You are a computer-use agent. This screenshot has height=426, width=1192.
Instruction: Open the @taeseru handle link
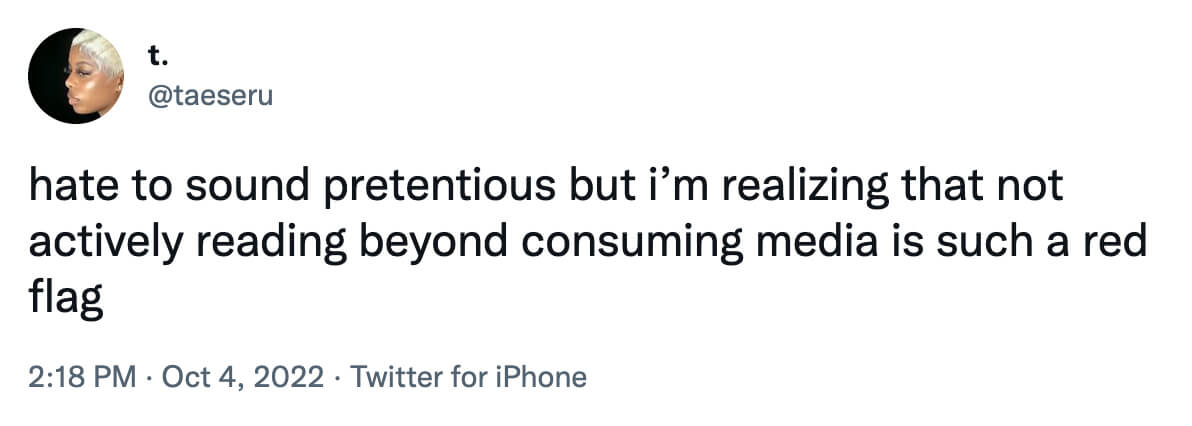coord(209,95)
